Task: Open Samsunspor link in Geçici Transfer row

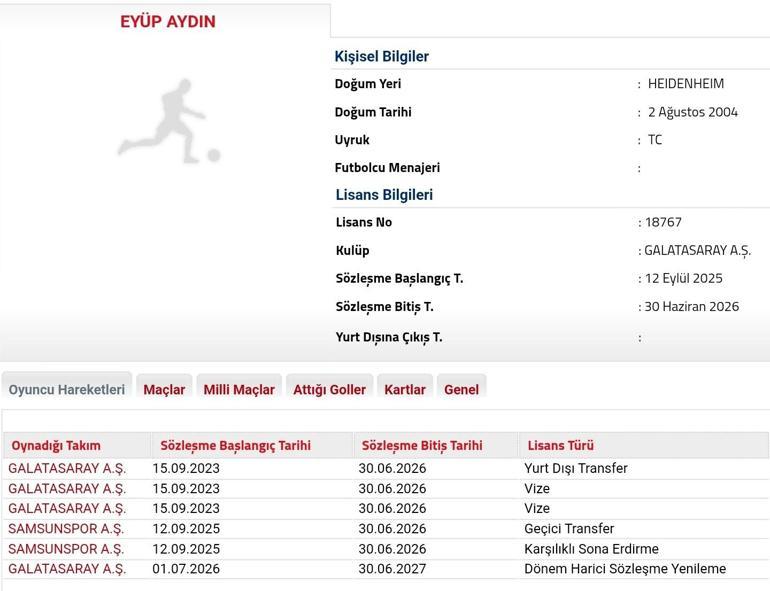Action: point(66,529)
